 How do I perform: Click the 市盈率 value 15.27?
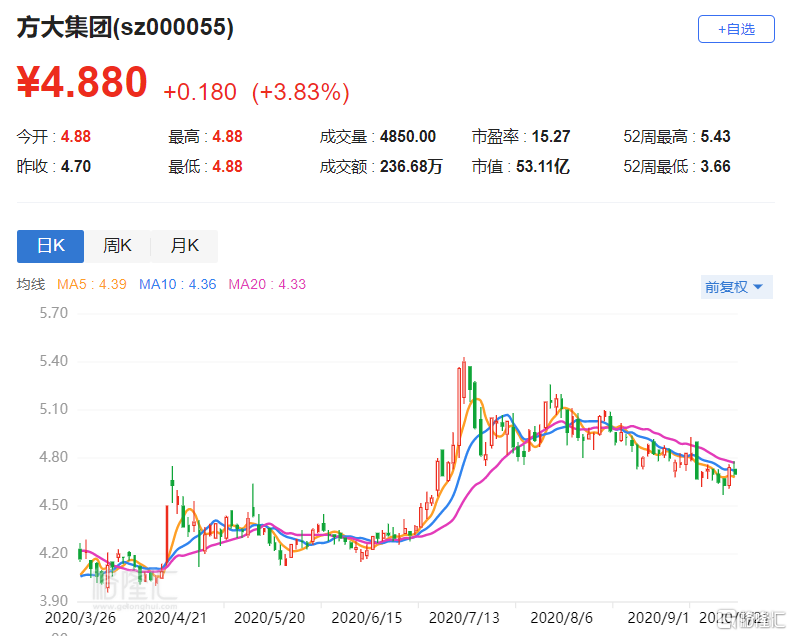[551, 136]
